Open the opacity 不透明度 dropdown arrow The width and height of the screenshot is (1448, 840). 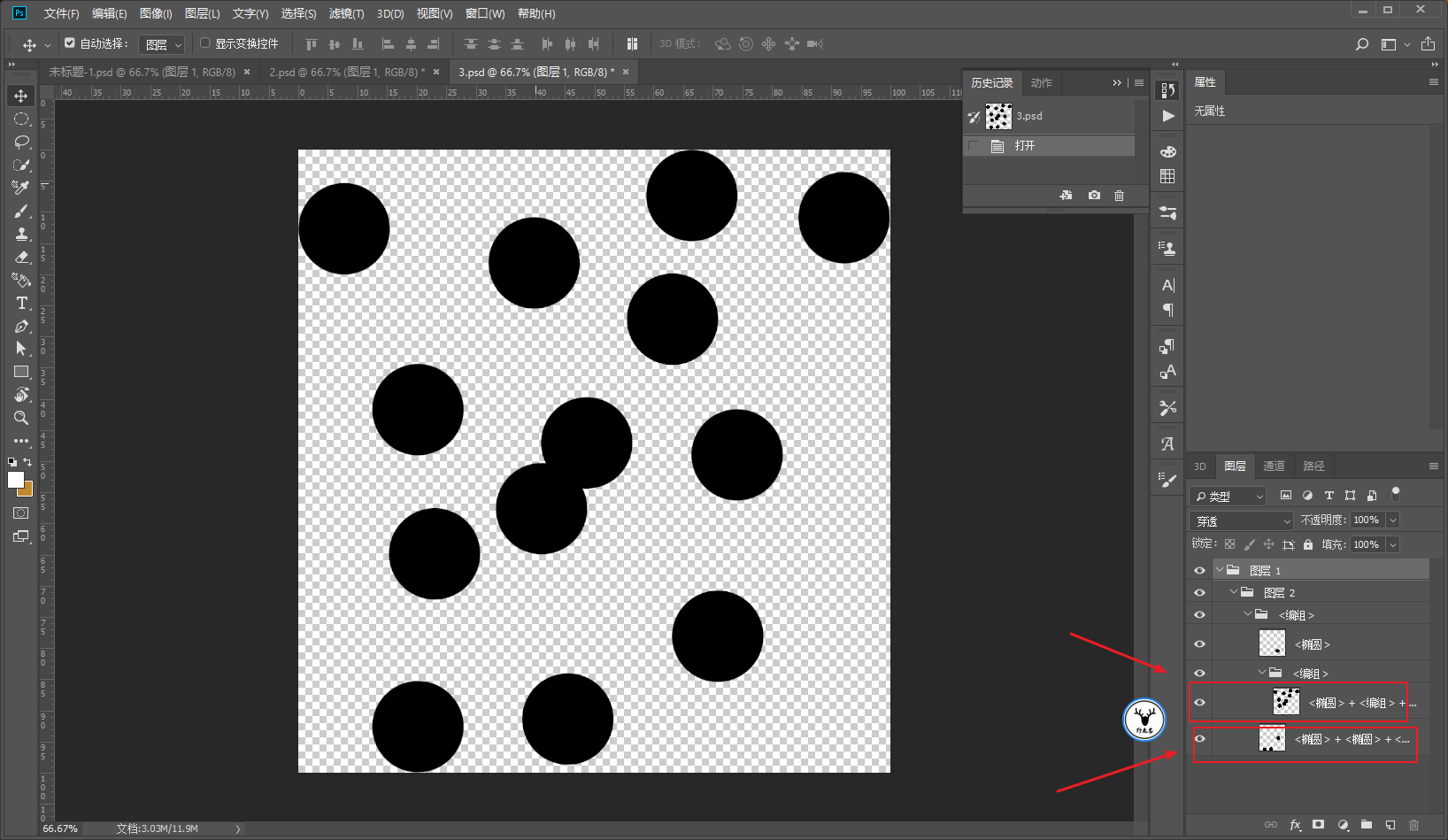[1393, 520]
